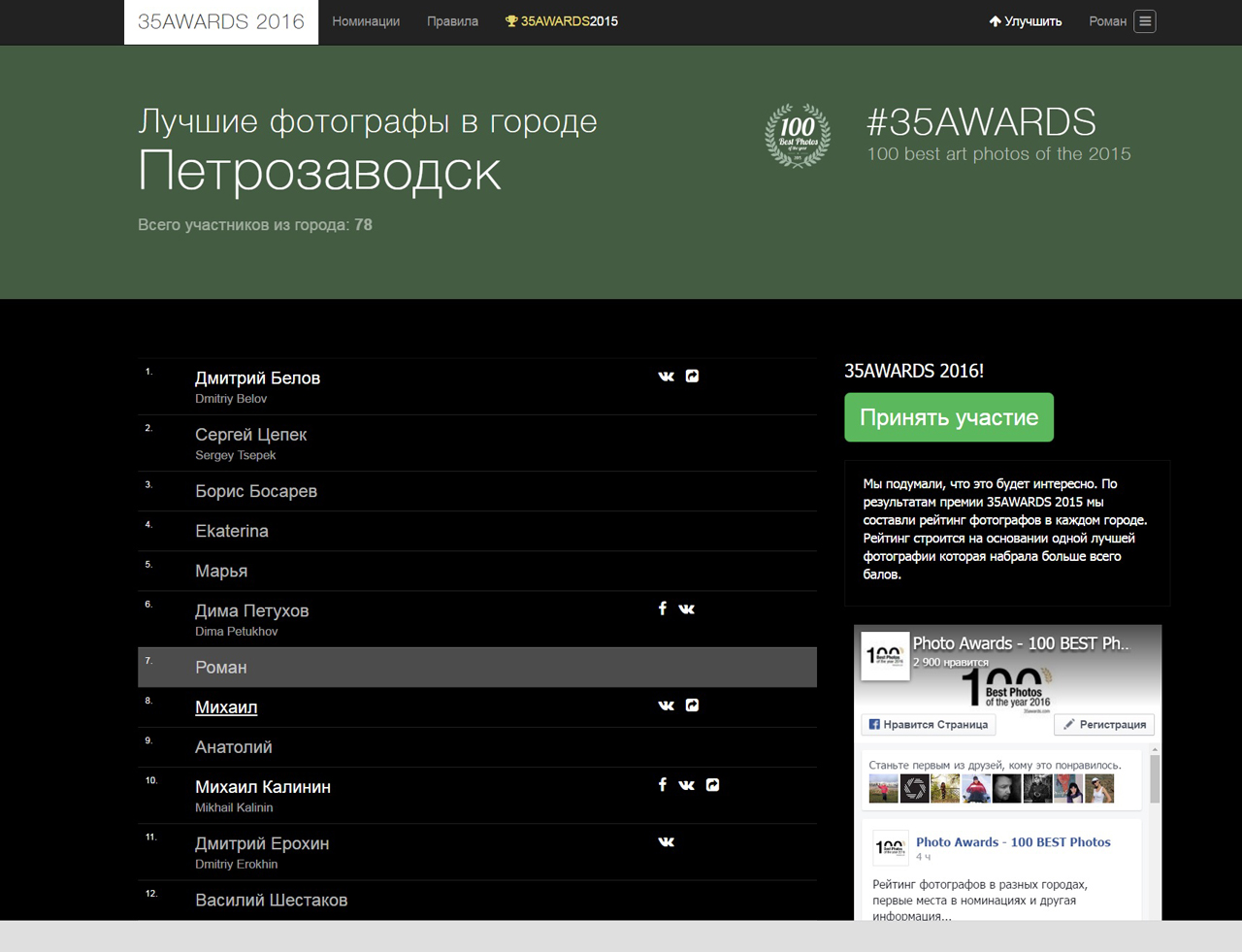Open the underlined Михаил profile link
Screen dimensions: 1242x952
(x=226, y=707)
